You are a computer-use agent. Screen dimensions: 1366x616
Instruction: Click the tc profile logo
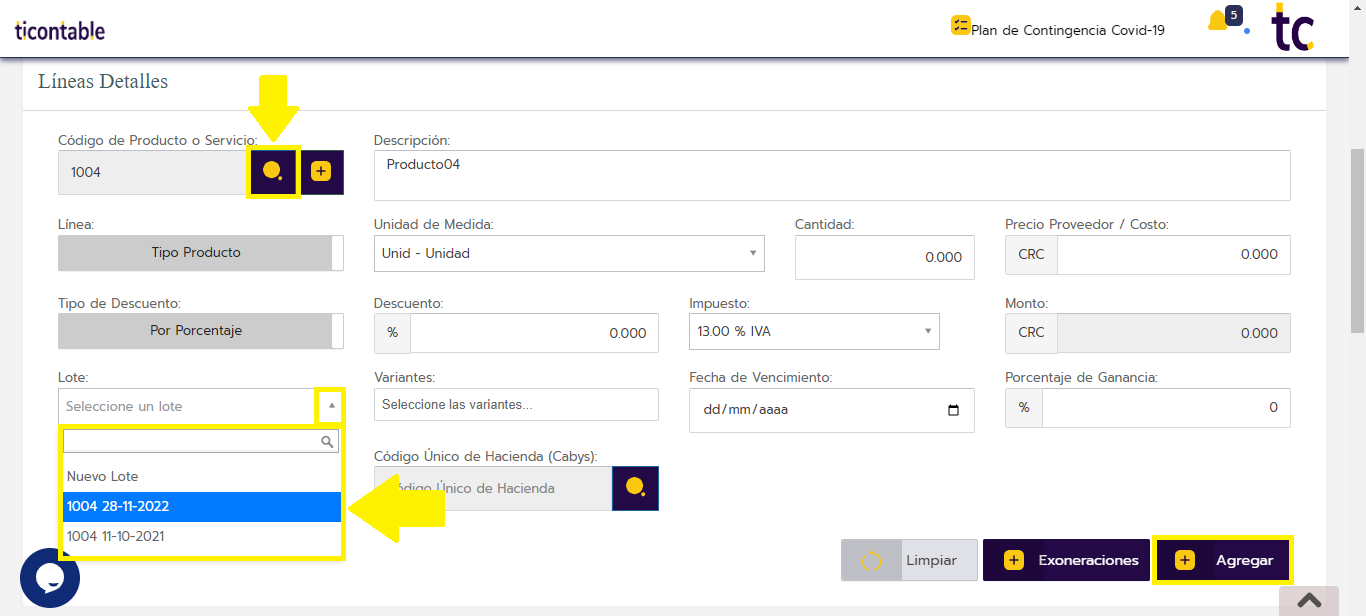(1293, 28)
